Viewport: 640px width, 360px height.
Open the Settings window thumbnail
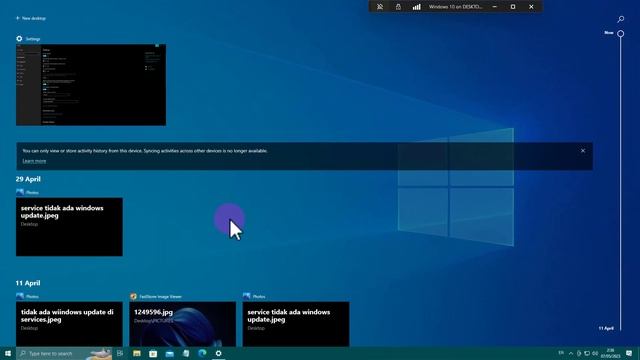click(x=91, y=85)
